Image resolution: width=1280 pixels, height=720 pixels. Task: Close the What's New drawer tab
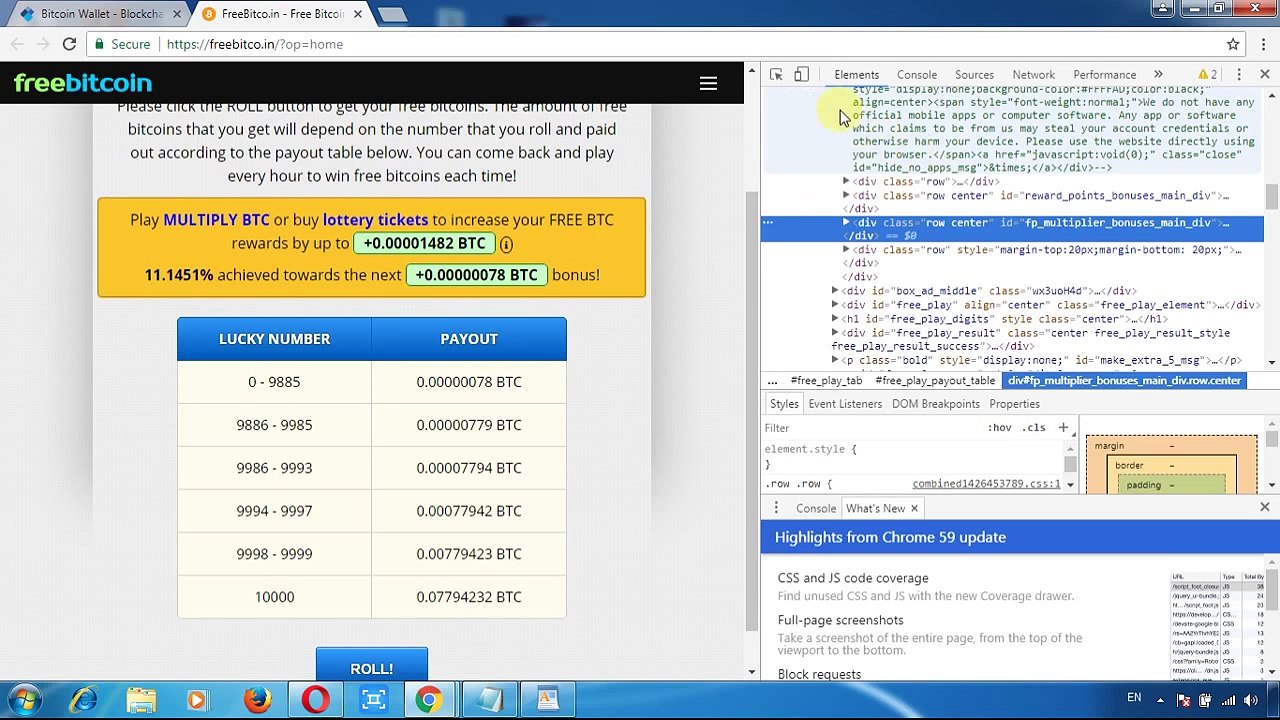tap(914, 509)
